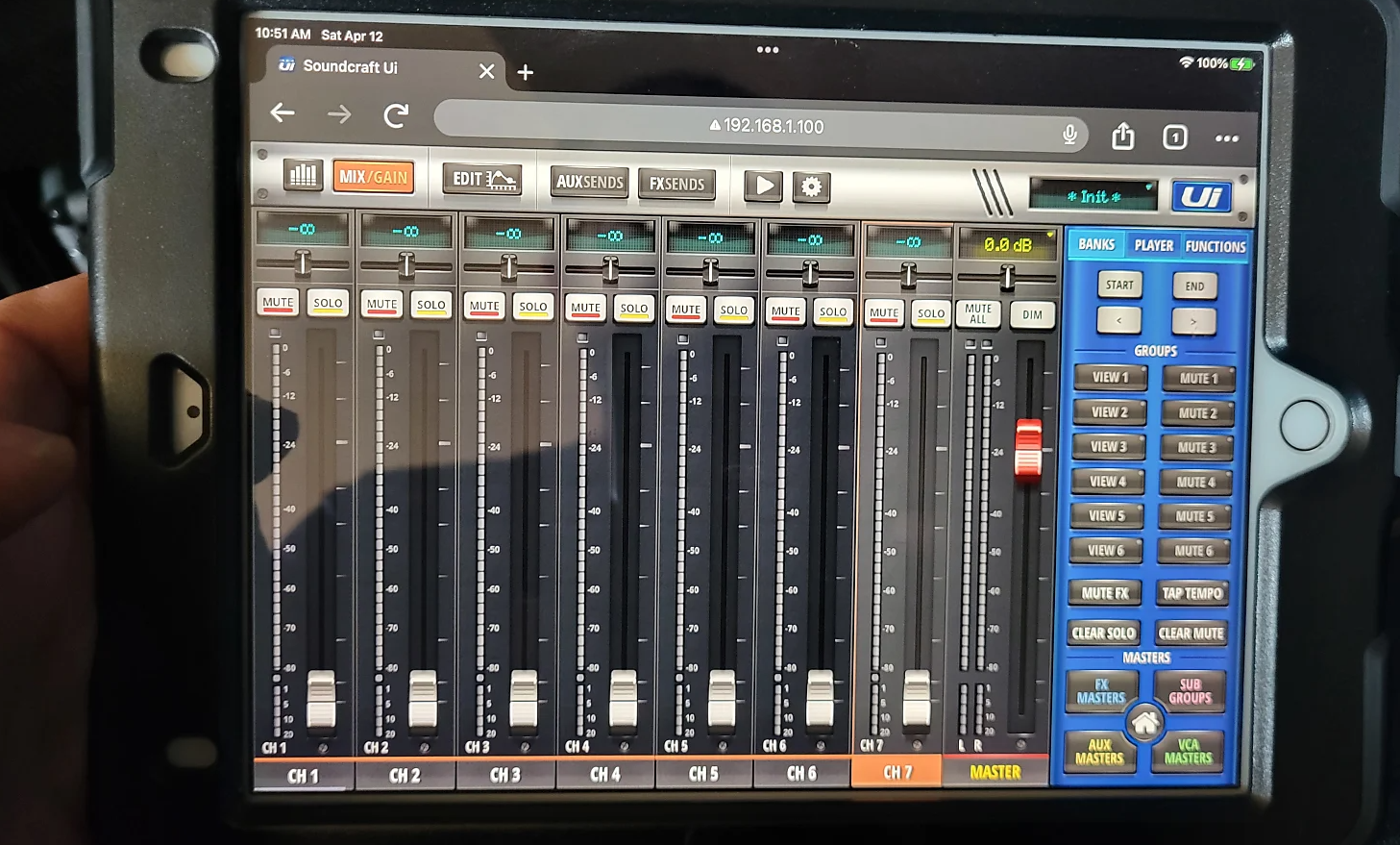This screenshot has width=1400, height=845.
Task: Mute channel CH 2
Action: point(381,304)
